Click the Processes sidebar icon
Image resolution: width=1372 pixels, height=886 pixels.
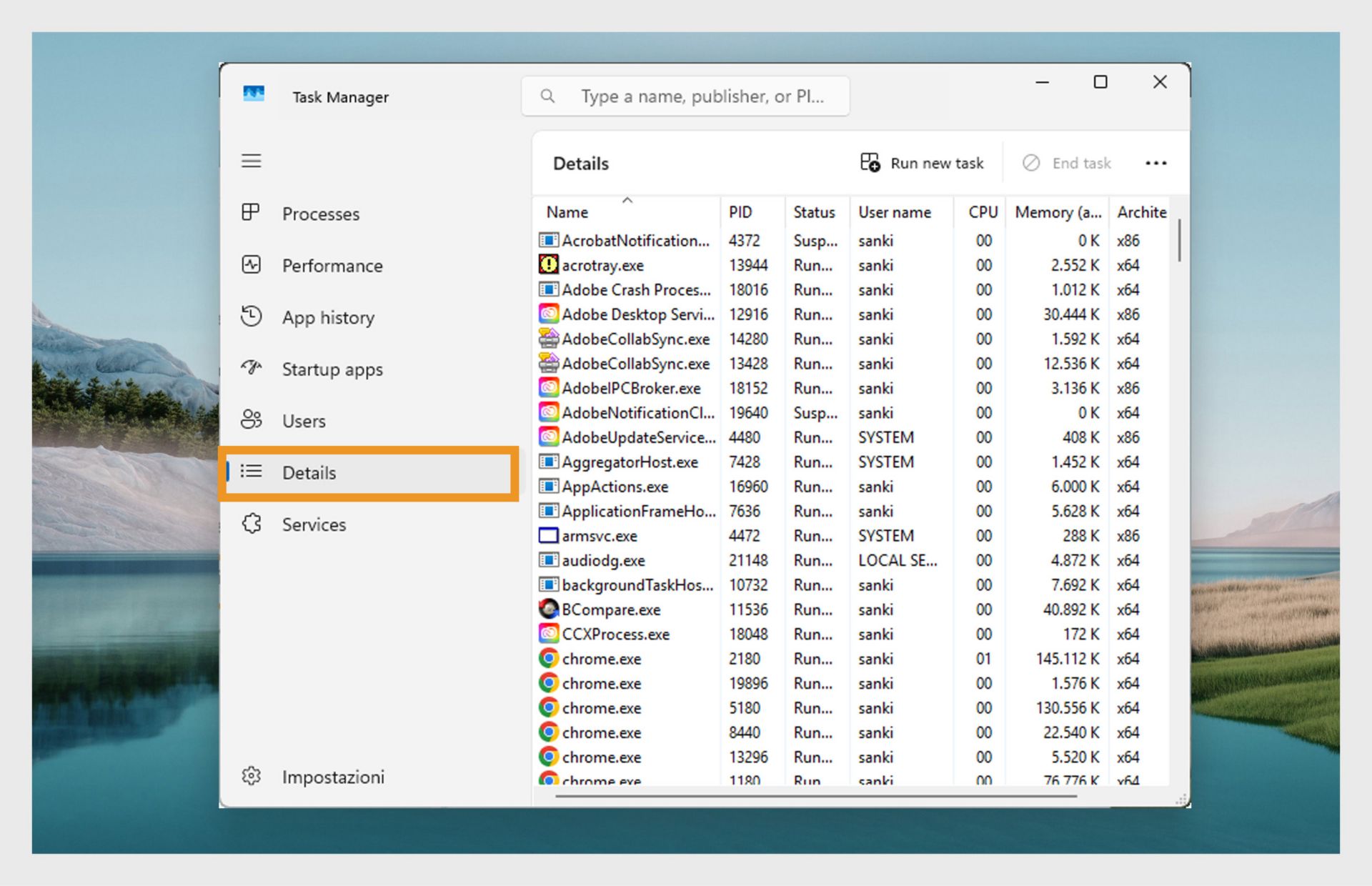click(x=250, y=212)
